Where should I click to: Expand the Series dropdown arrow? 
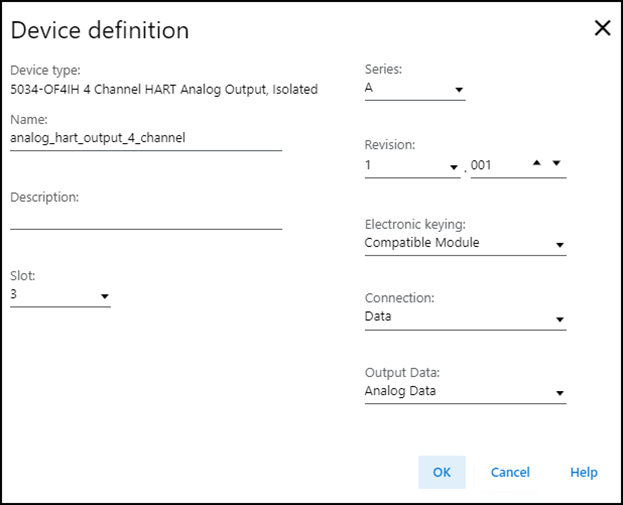tap(459, 90)
